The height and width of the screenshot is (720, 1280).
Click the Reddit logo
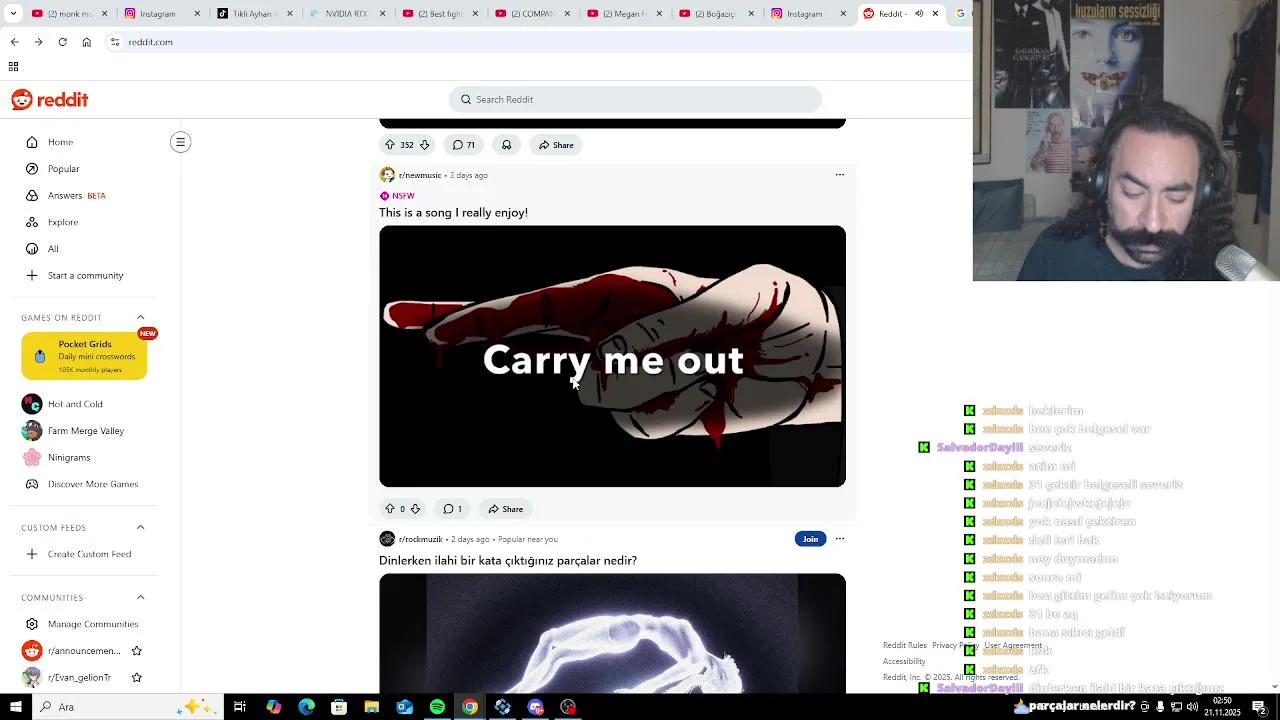[50, 100]
